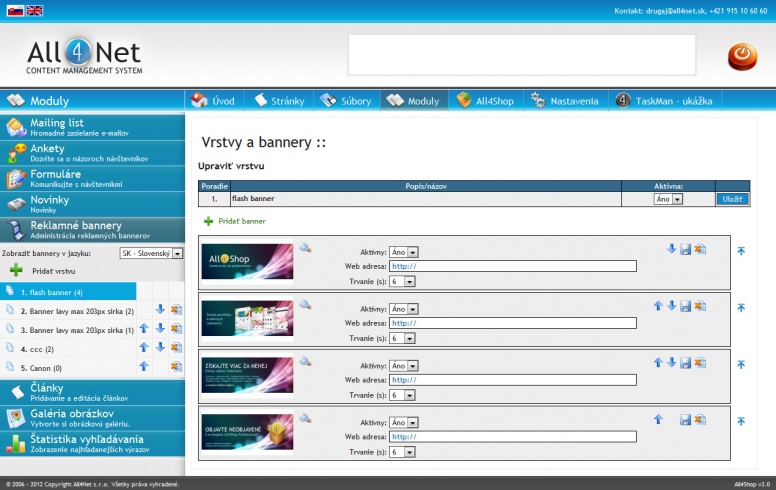The width and height of the screenshot is (776, 490).
Task: Move third banner up using arrow
Action: point(657,363)
